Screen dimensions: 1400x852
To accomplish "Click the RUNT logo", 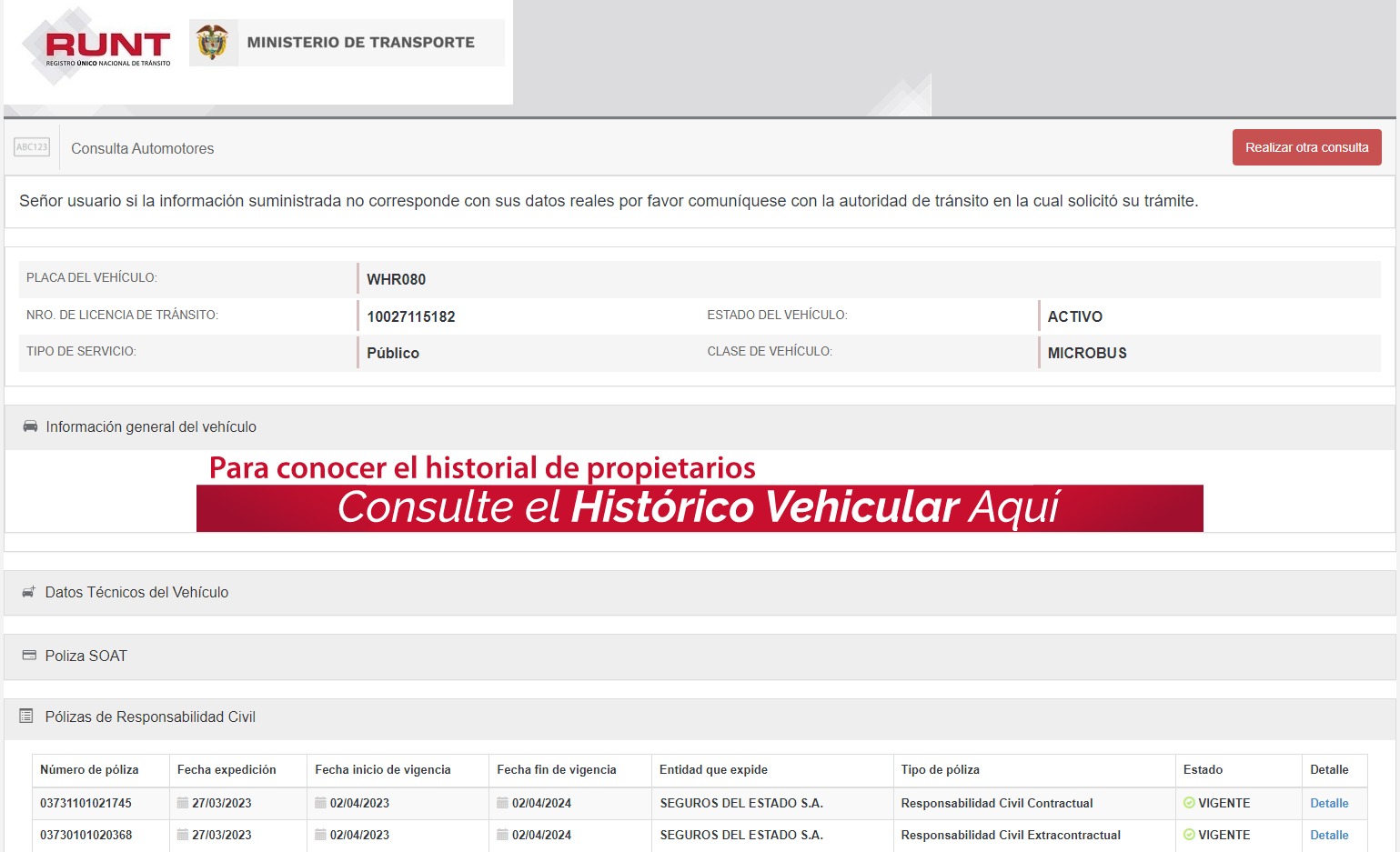I will [x=107, y=47].
